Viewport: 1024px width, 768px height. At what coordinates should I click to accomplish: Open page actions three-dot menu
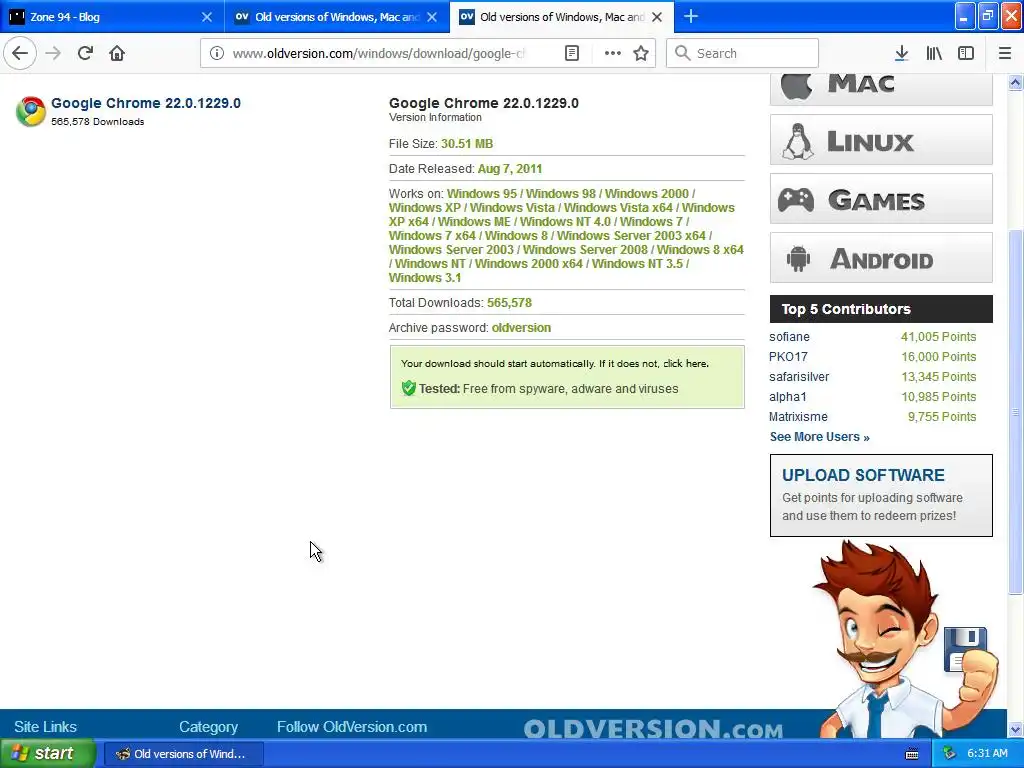[612, 53]
